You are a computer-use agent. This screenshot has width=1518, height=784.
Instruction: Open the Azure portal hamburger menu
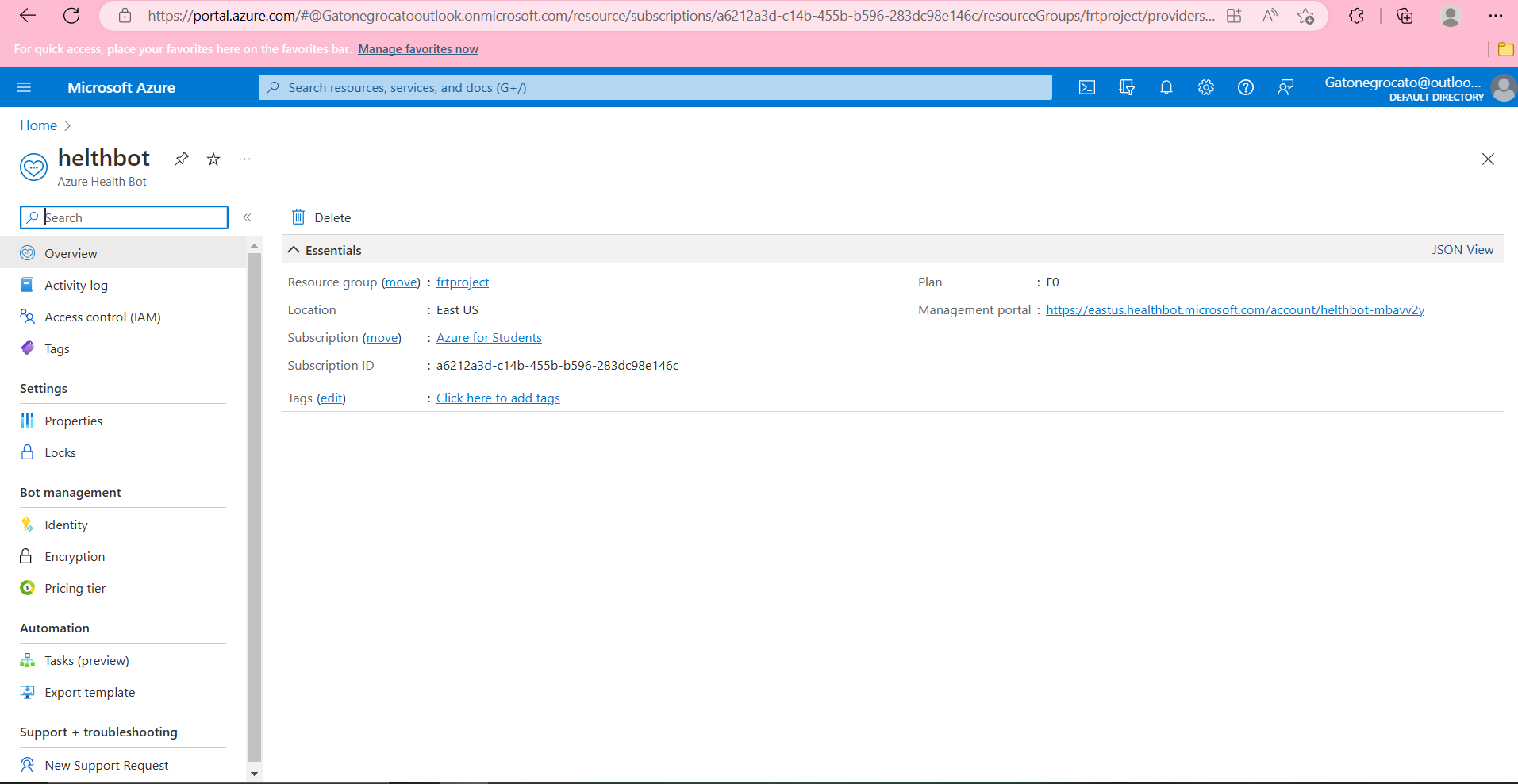[x=24, y=87]
